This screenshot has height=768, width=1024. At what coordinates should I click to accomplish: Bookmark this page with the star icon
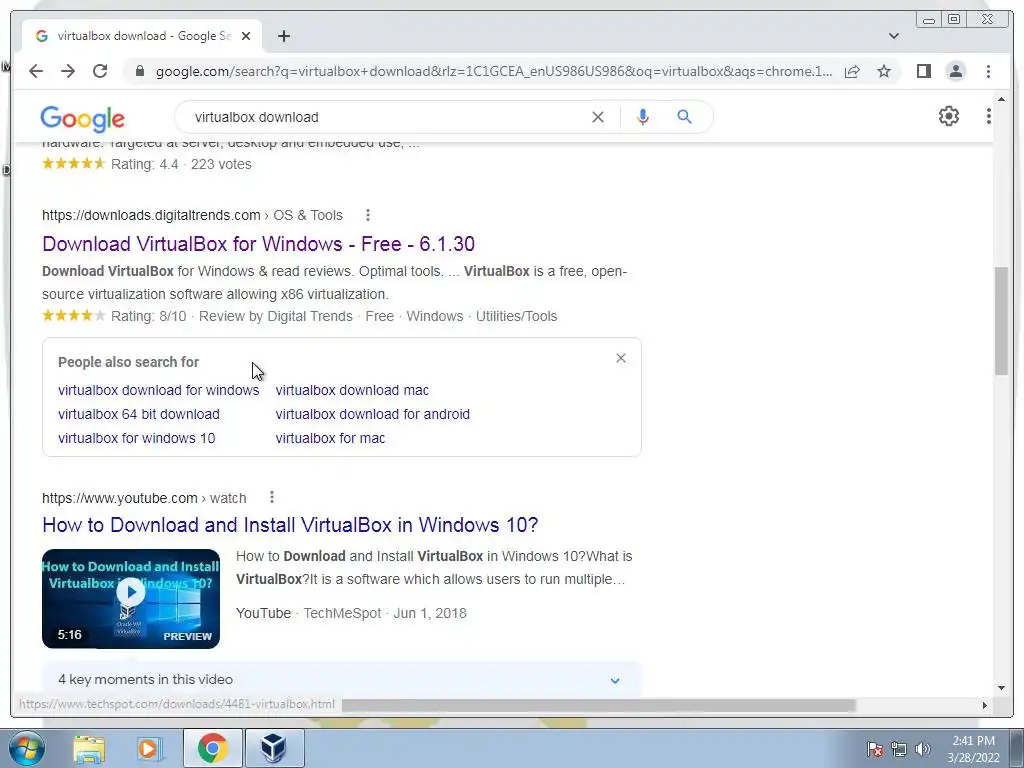(884, 71)
